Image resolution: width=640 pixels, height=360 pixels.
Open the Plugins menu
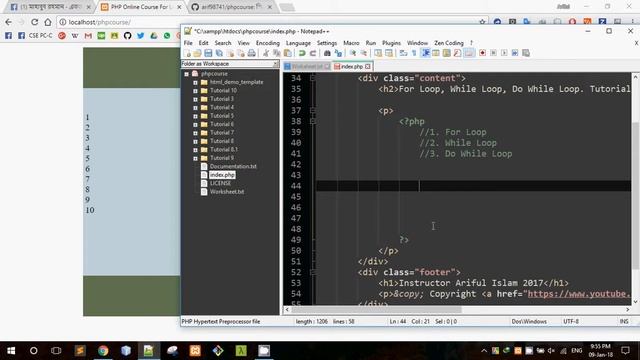click(x=391, y=43)
